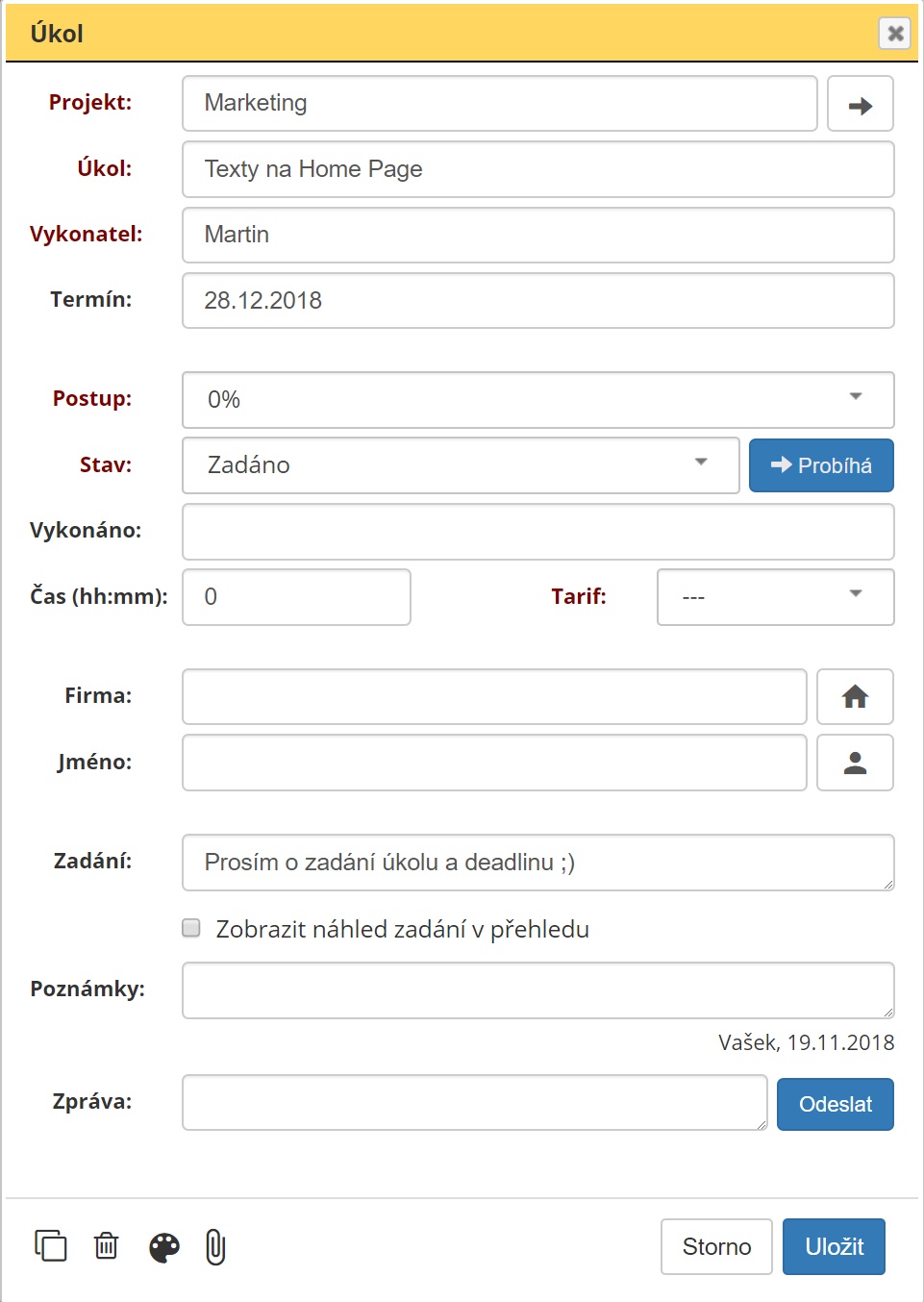Focus the Zpráva message text box
Image resolution: width=924 pixels, height=1302 pixels.
[x=475, y=1103]
